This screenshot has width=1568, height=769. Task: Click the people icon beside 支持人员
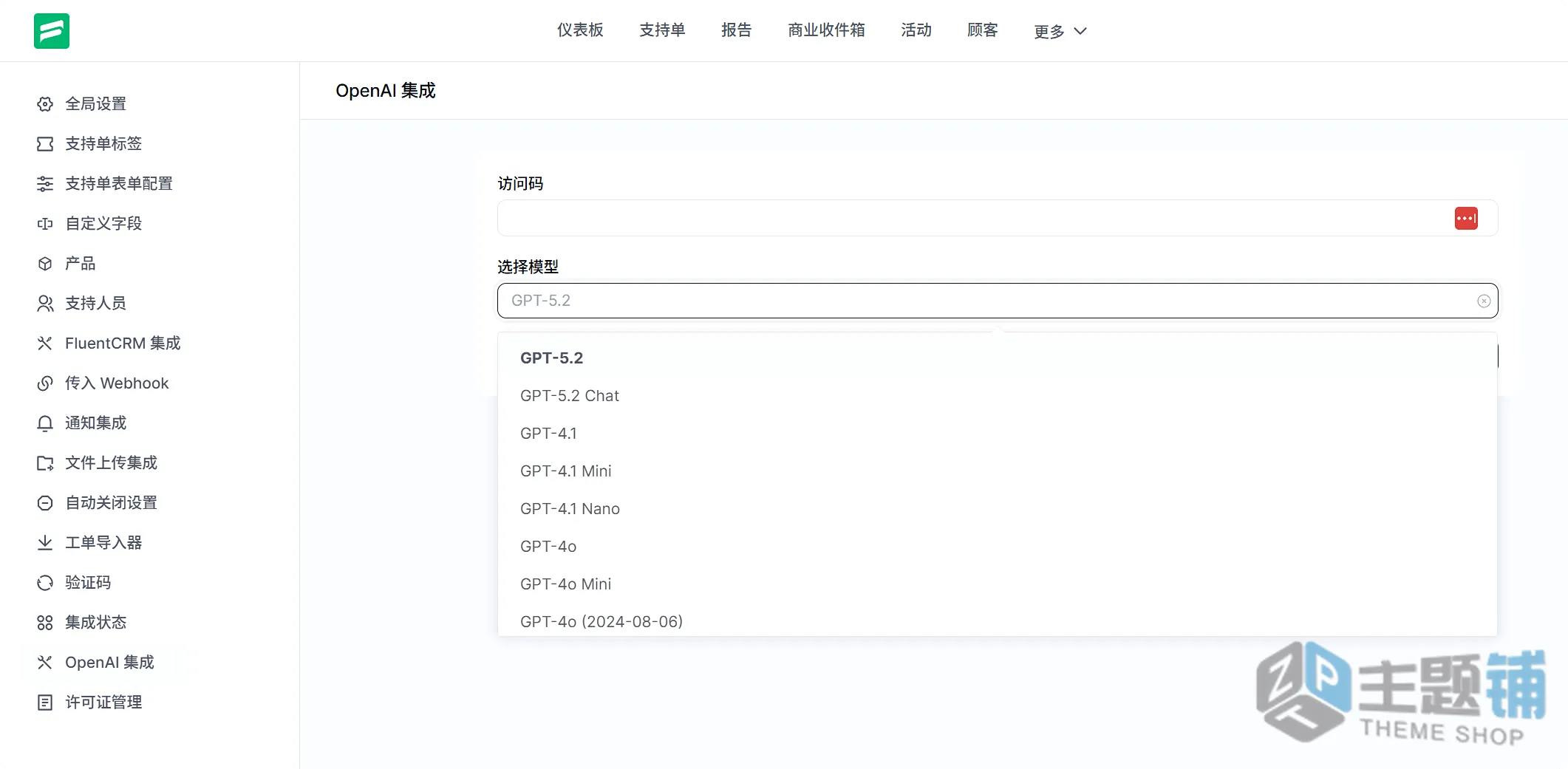click(x=45, y=304)
